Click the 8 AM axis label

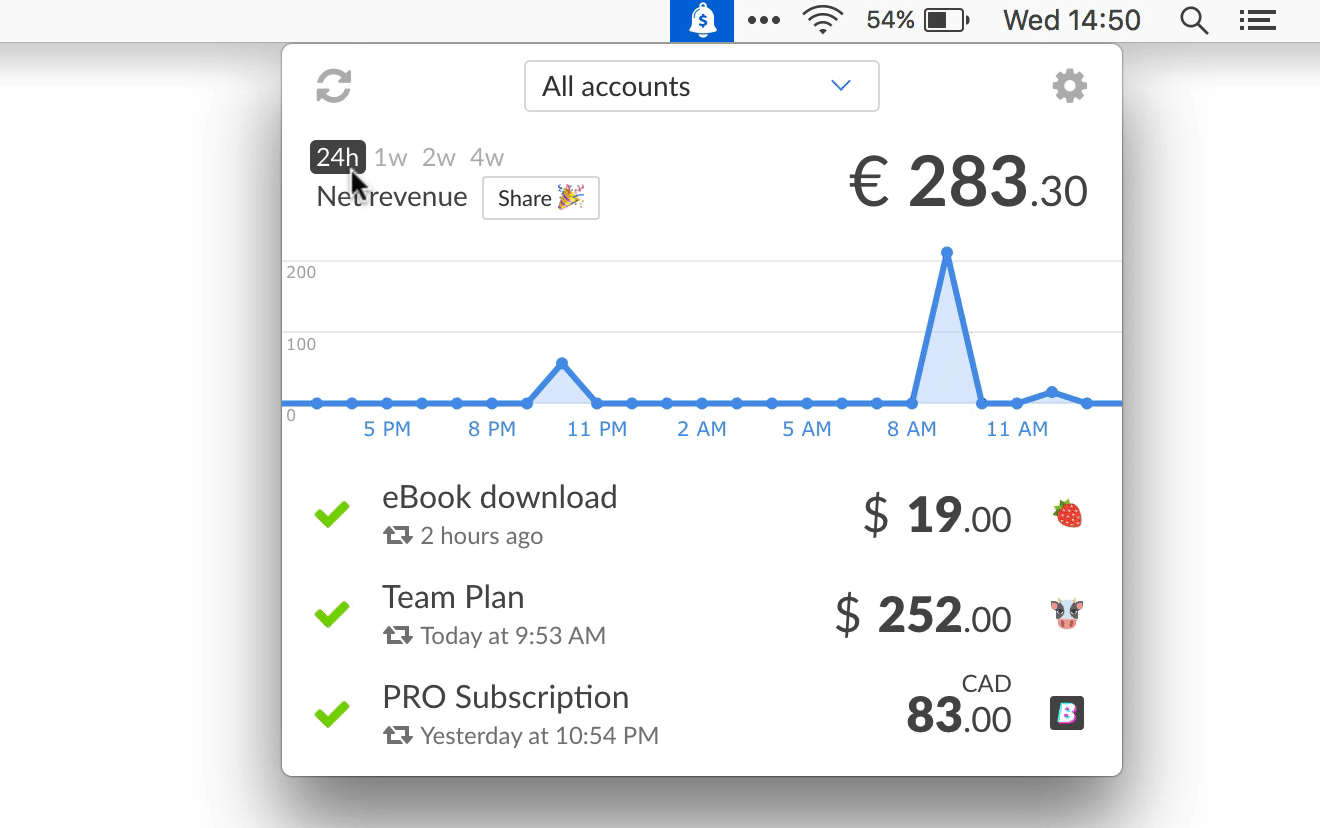(x=912, y=429)
